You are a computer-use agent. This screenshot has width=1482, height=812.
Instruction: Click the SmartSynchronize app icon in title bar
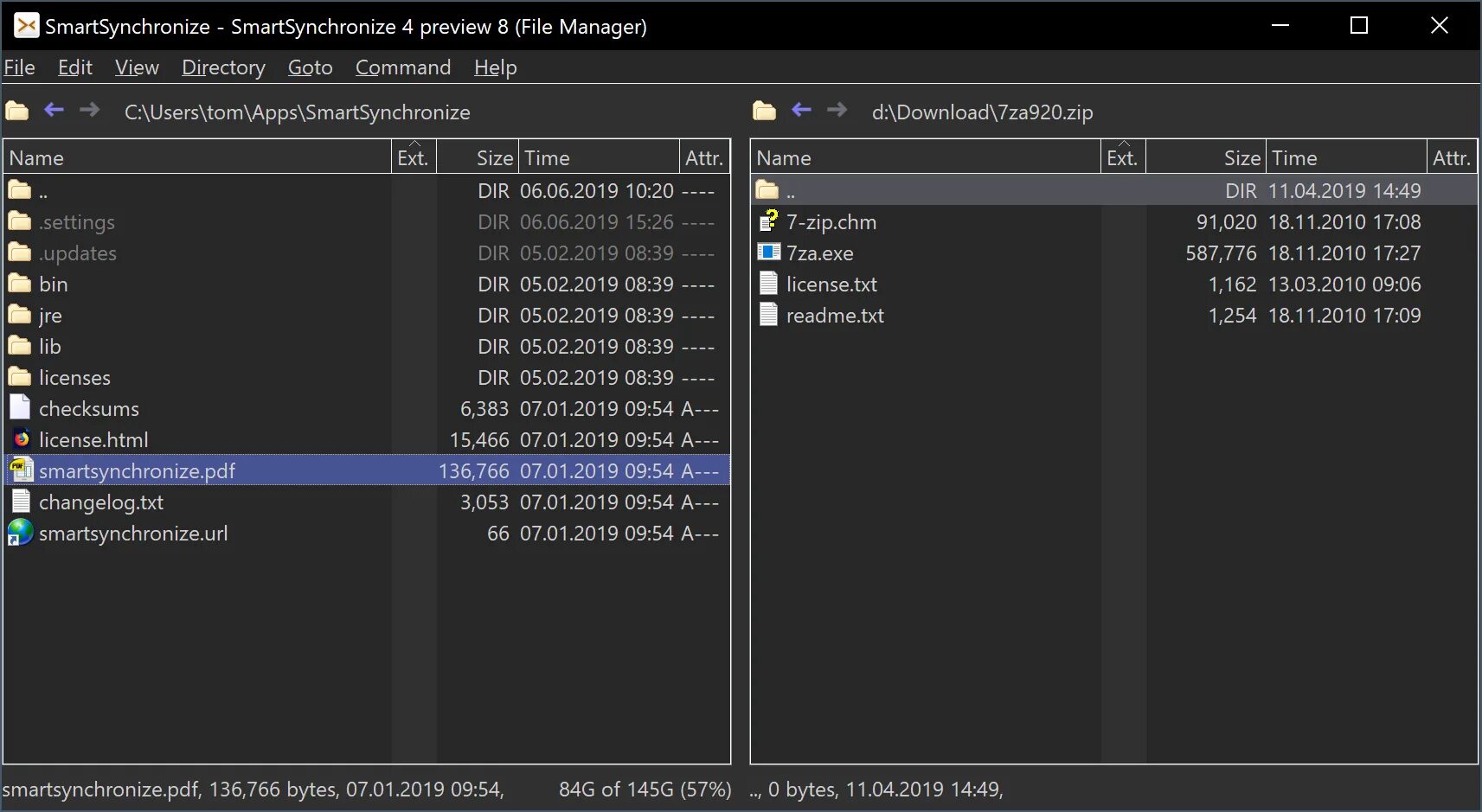coord(27,25)
